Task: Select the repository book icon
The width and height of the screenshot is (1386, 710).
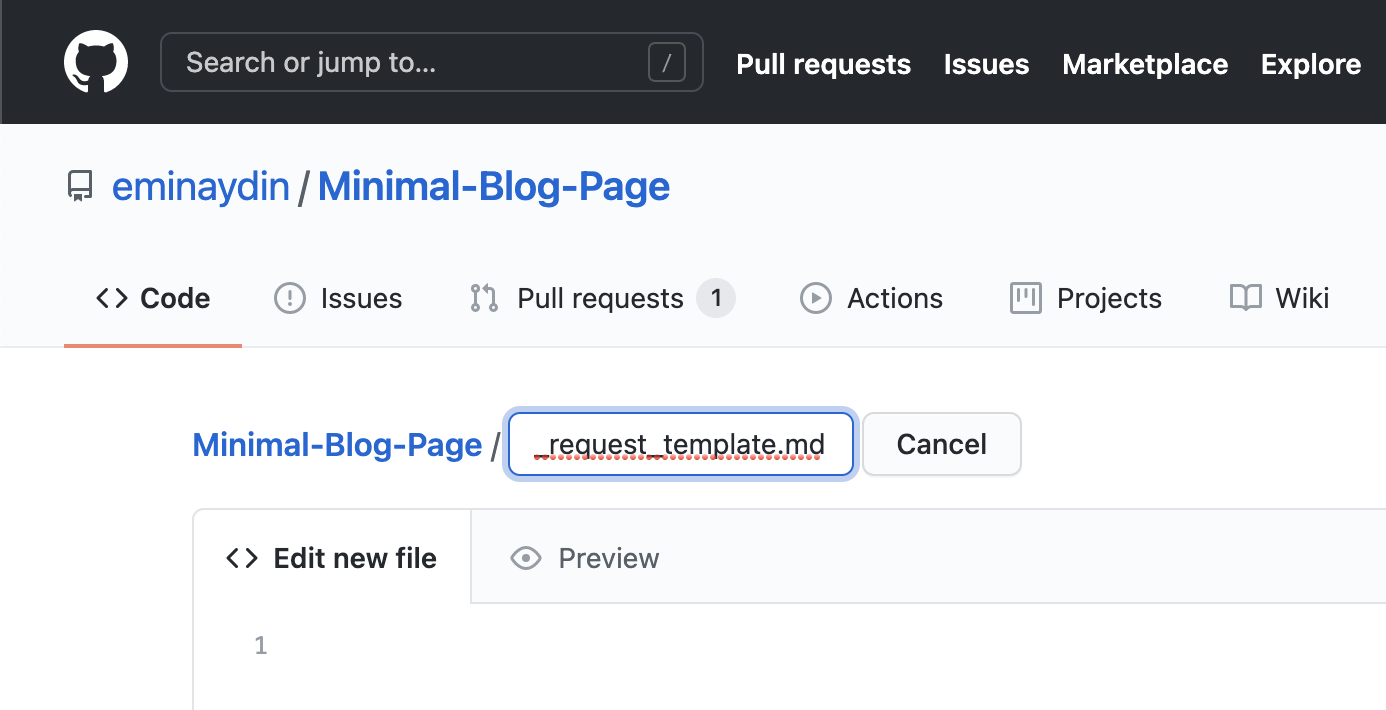Action: [80, 186]
